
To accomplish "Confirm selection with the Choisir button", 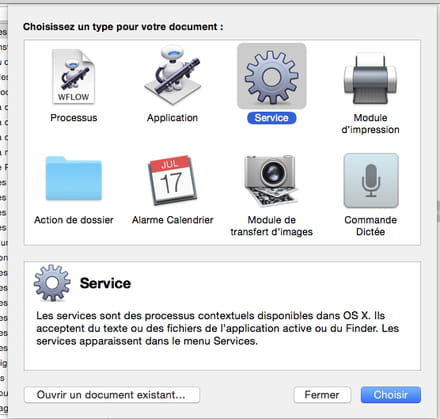I will point(391,395).
